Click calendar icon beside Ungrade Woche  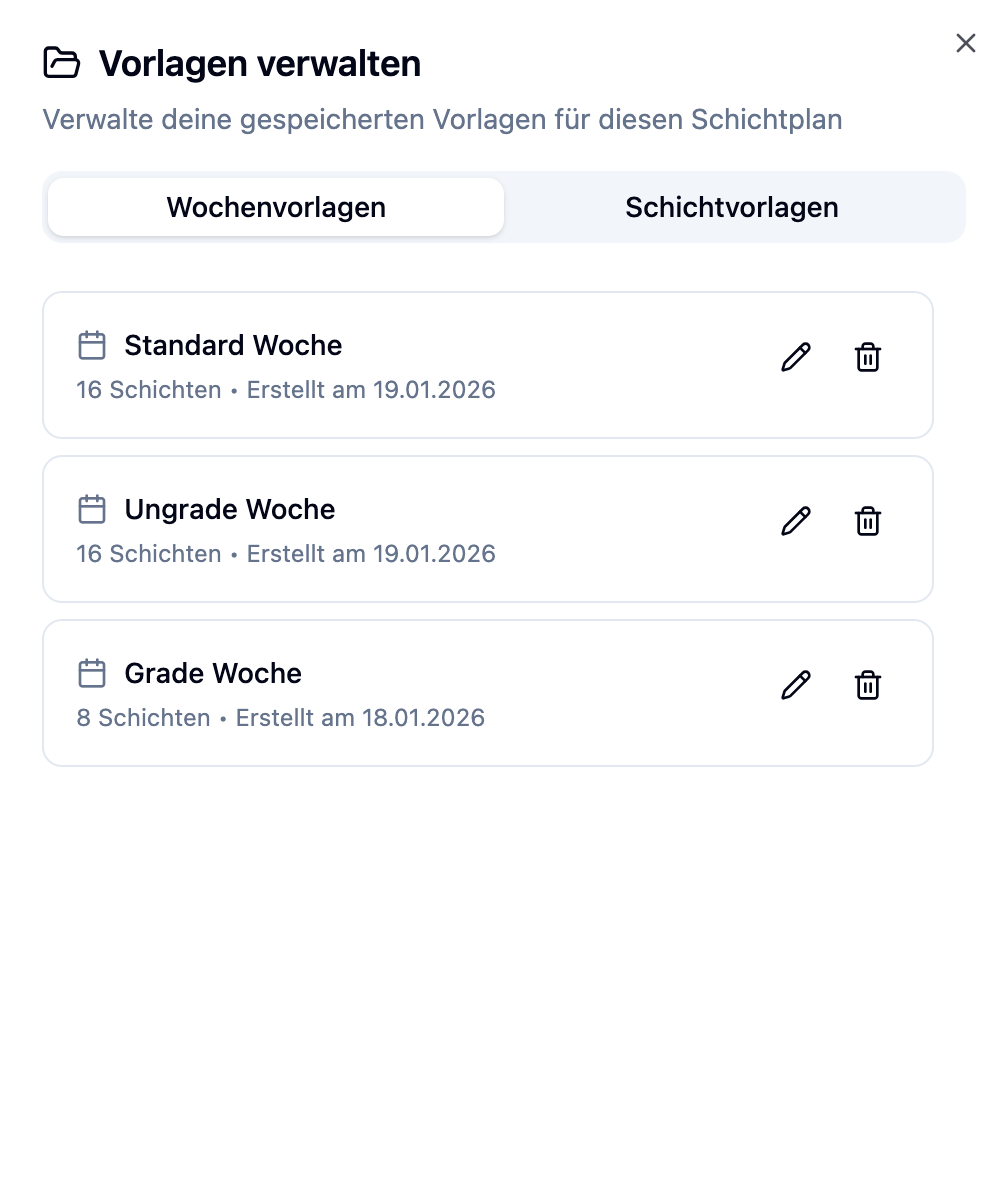[x=92, y=510]
